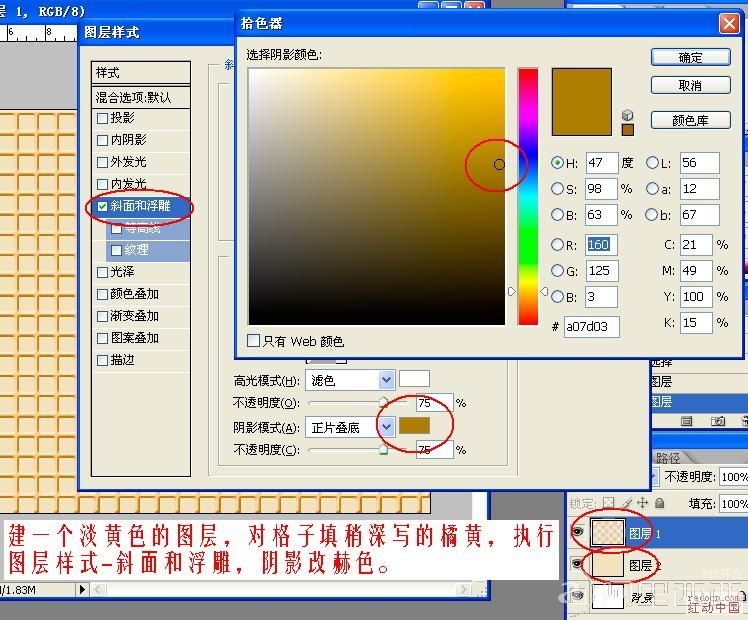Click new snapshot camera icon in History panel
748x620 pixels.
pyautogui.click(x=717, y=421)
